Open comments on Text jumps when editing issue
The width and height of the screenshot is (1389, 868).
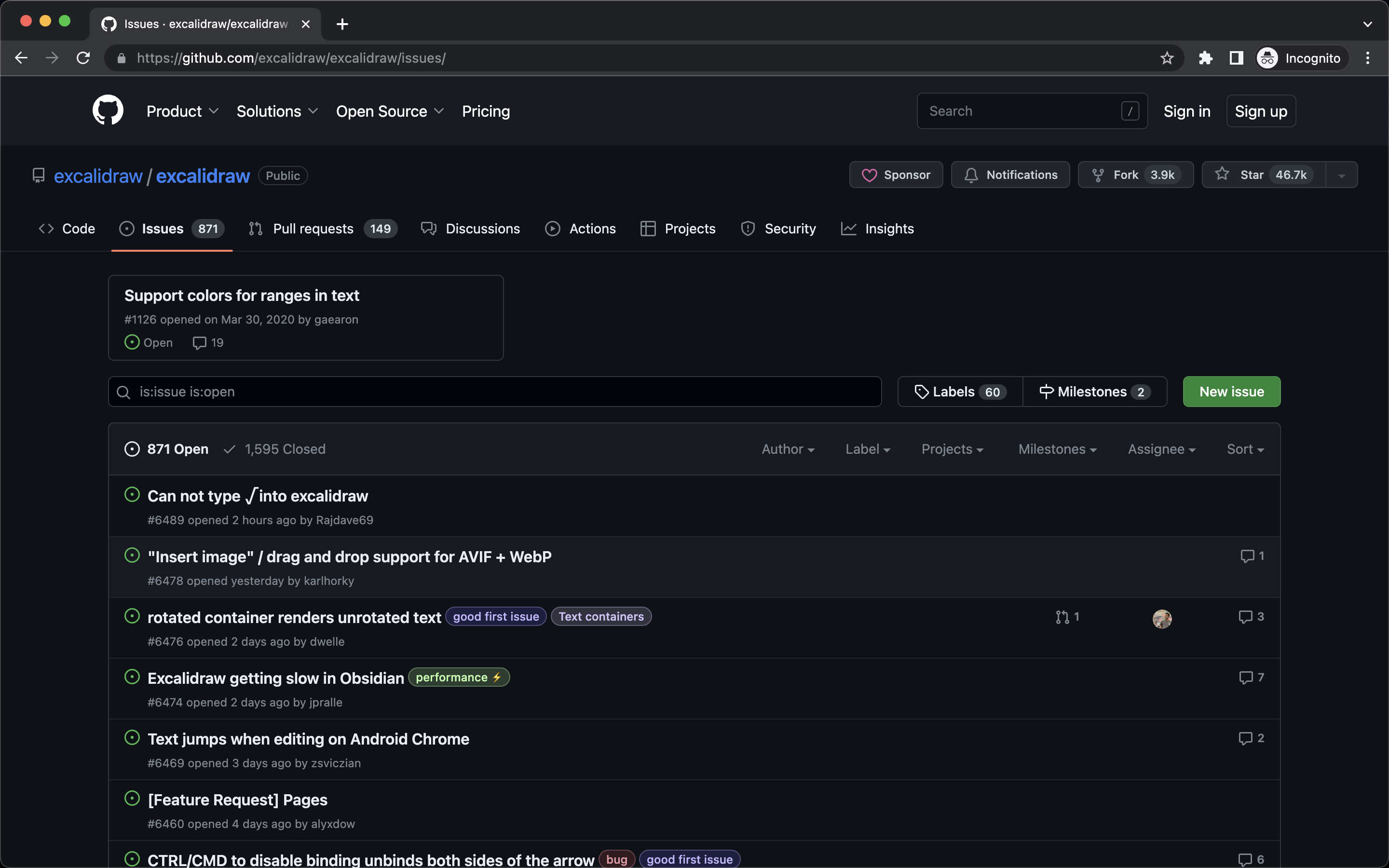click(1251, 738)
